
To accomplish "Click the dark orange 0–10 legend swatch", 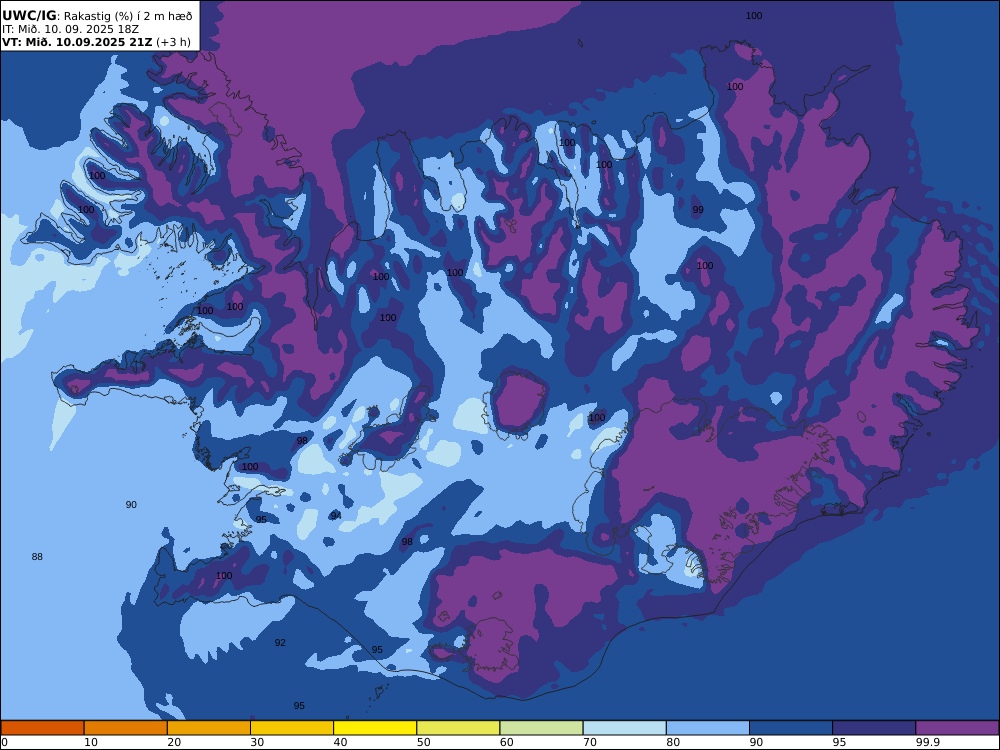I will [x=42, y=728].
